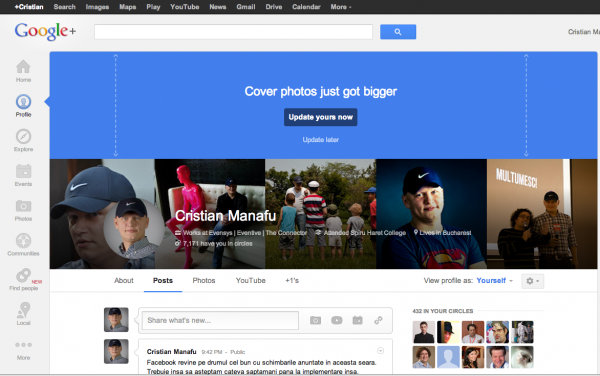The image size is (600, 376).
Task: Open the profile settings gear dropdown
Action: pyautogui.click(x=532, y=281)
